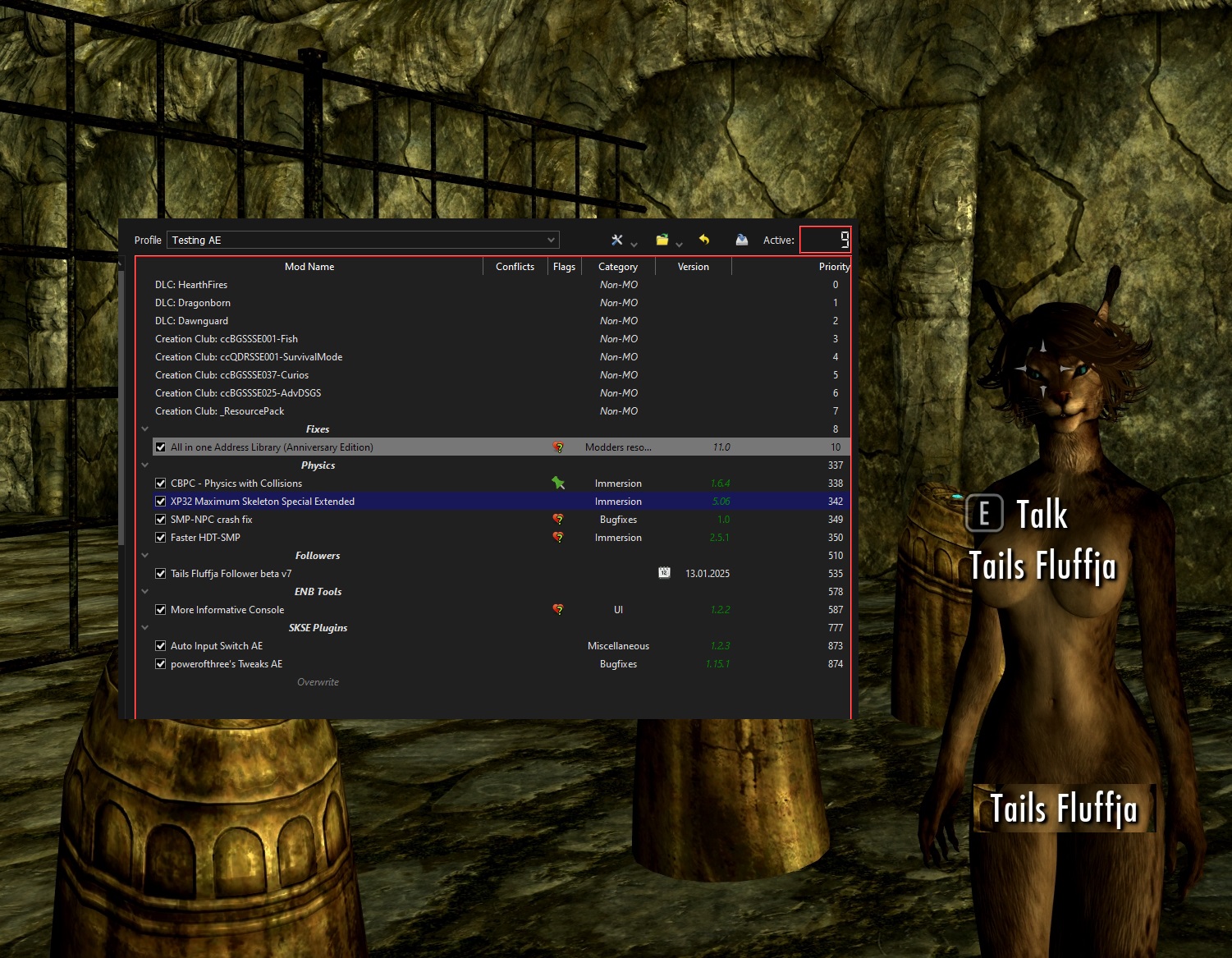
Task: Click the flag icon on All in one Address Library
Action: click(558, 447)
